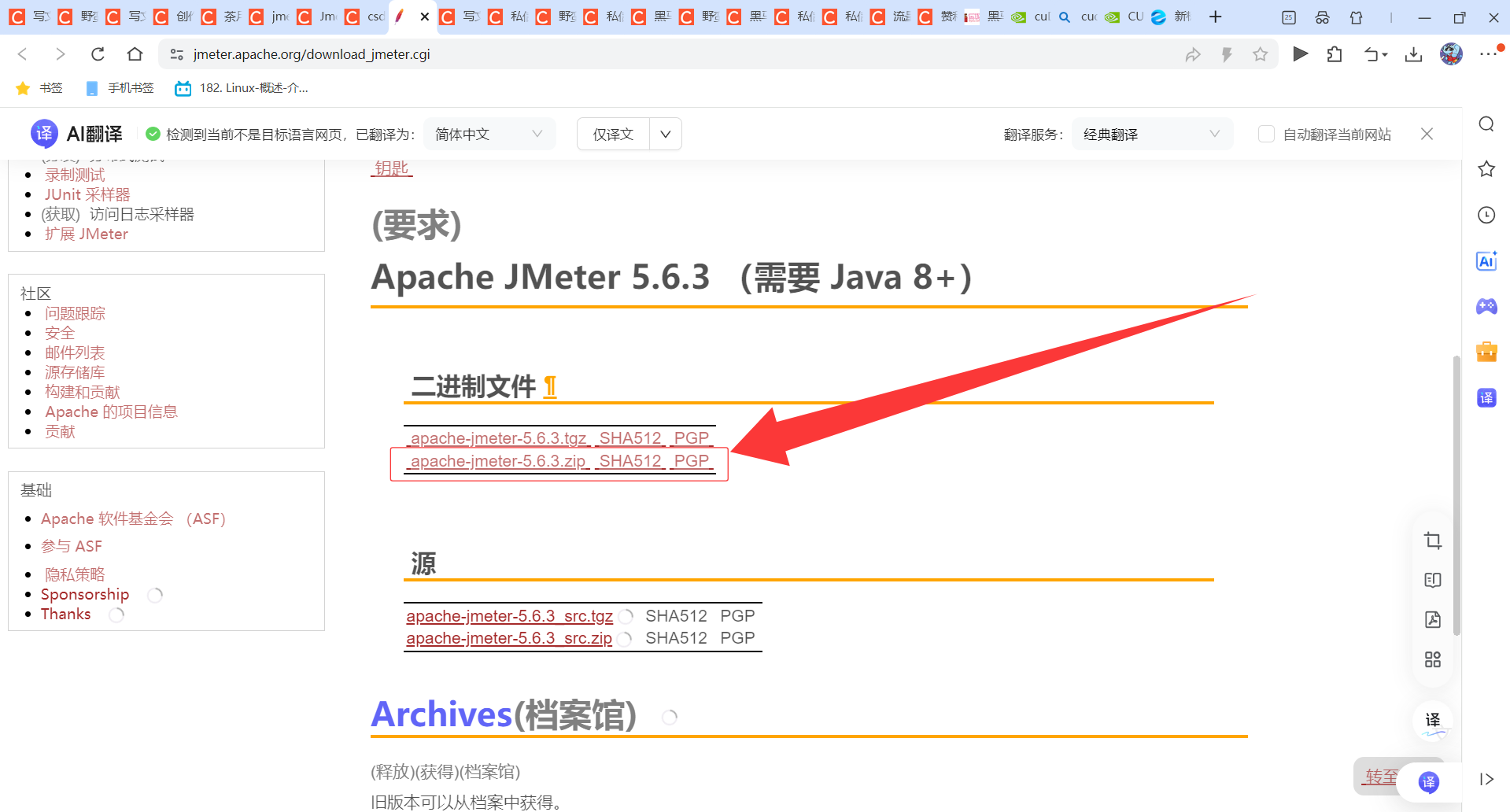Switch to the 'Jm' tab

pyautogui.click(x=318, y=17)
